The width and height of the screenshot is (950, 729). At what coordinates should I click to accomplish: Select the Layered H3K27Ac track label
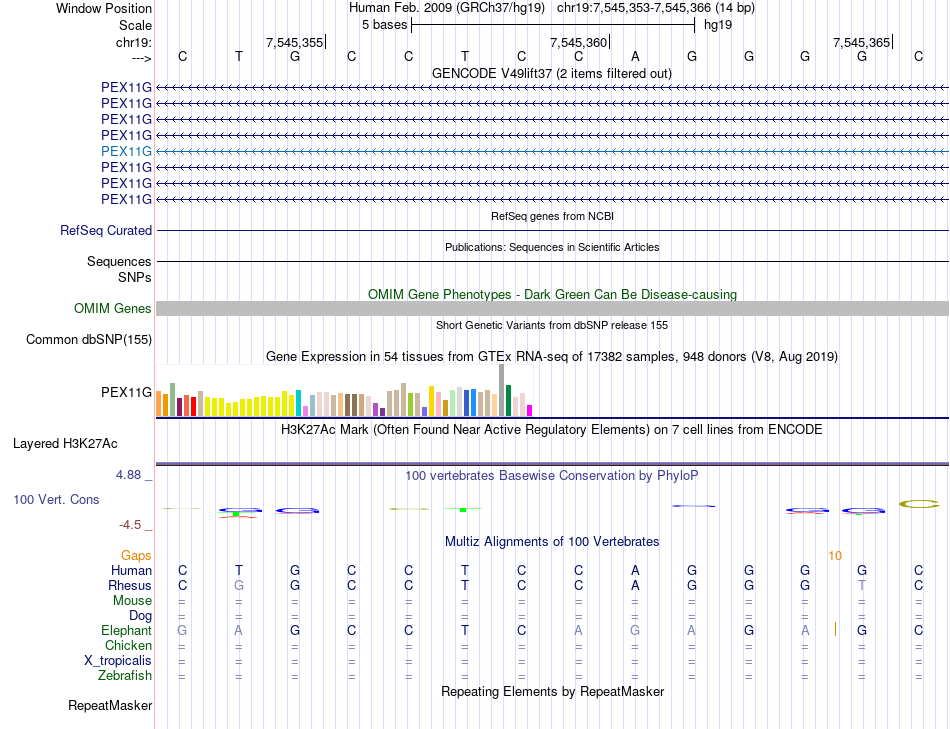click(65, 444)
